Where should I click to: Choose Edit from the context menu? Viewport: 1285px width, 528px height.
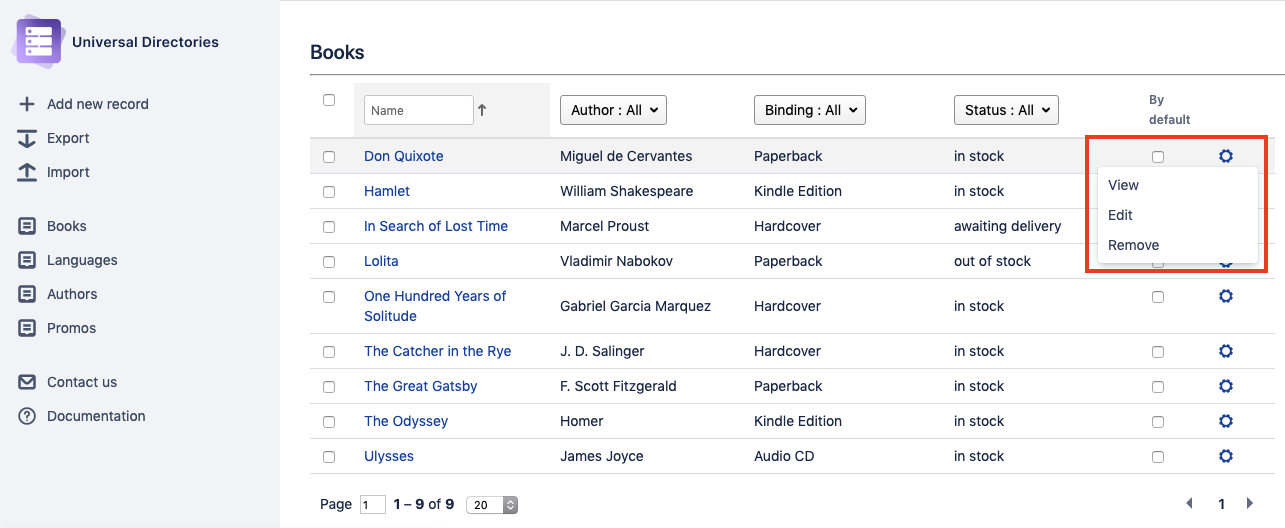pos(1120,215)
